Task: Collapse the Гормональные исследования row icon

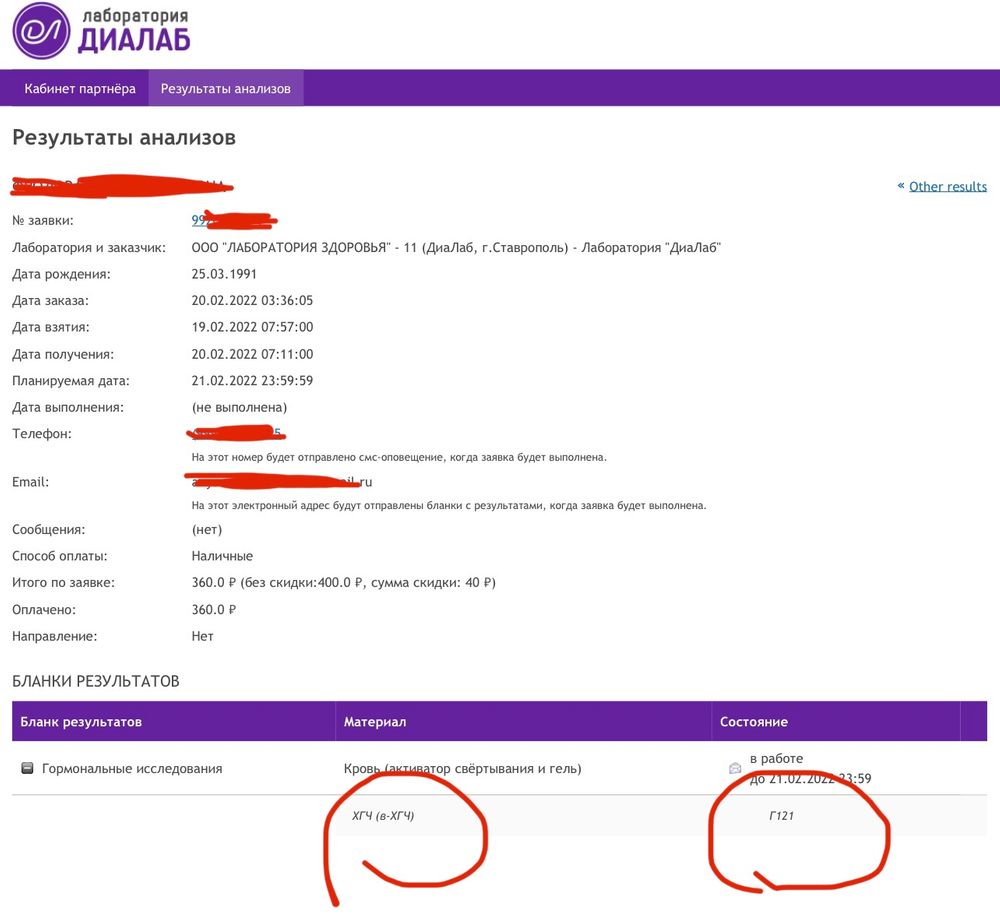Action: point(27,768)
